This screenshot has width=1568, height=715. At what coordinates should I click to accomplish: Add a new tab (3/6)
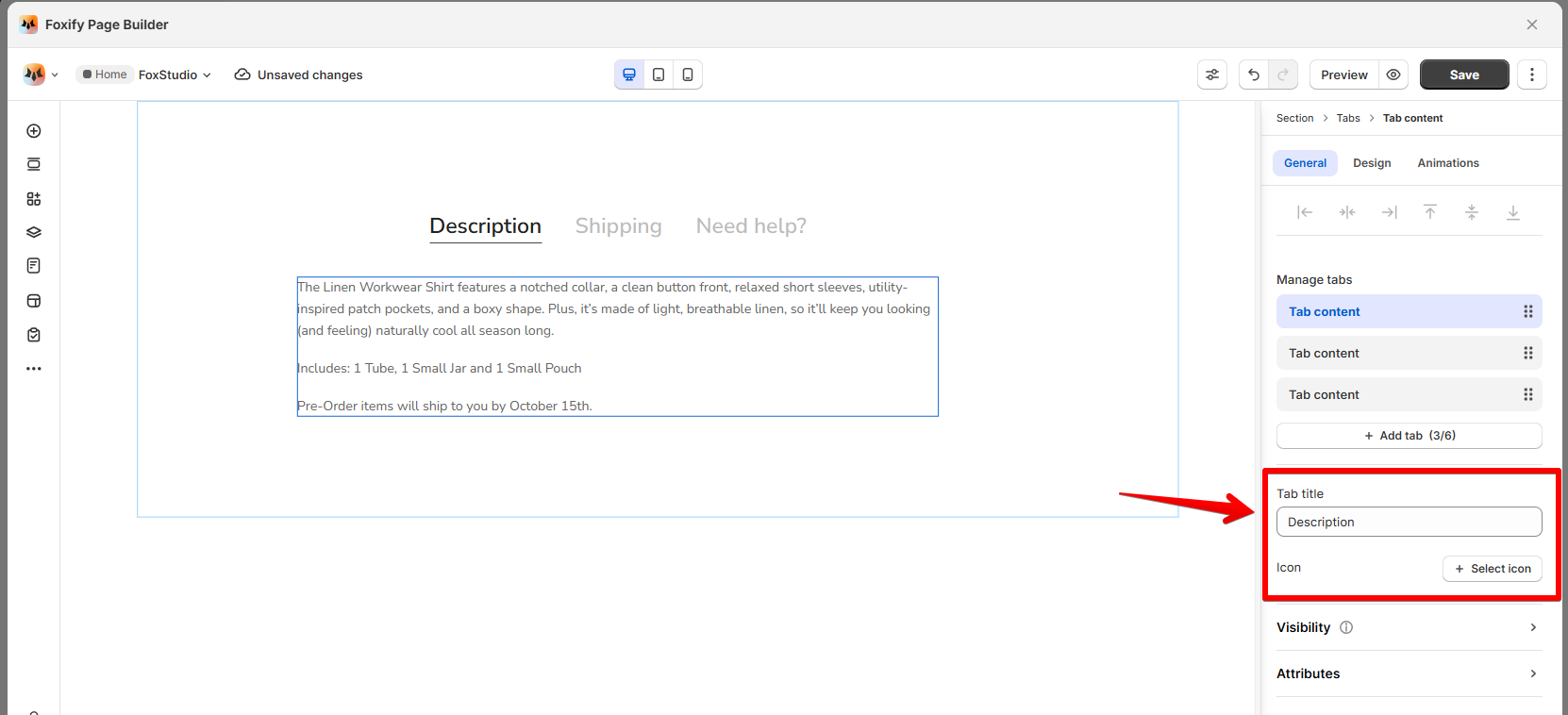tap(1410, 436)
